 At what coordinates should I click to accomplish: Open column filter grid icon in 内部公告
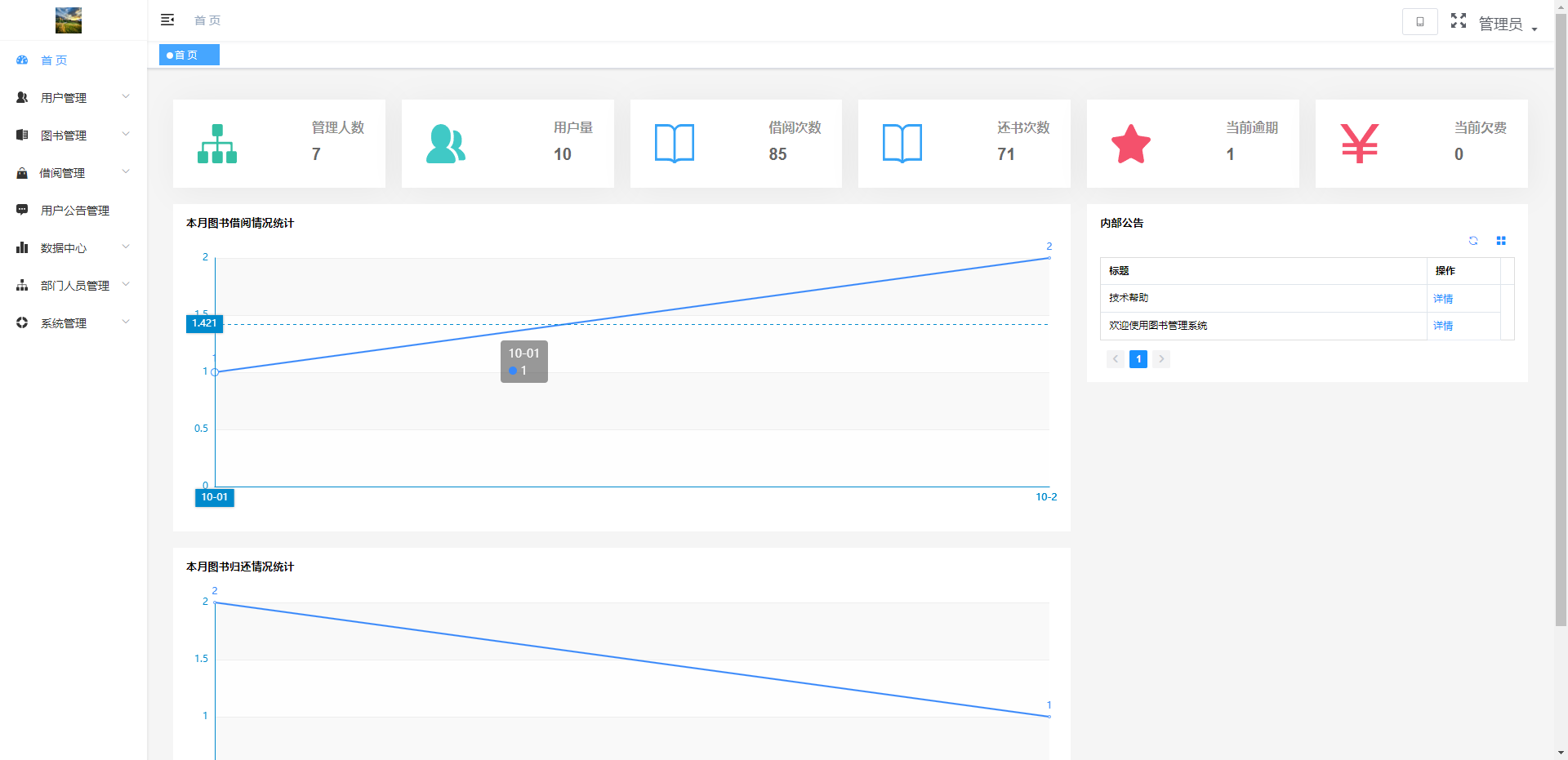point(1500,241)
